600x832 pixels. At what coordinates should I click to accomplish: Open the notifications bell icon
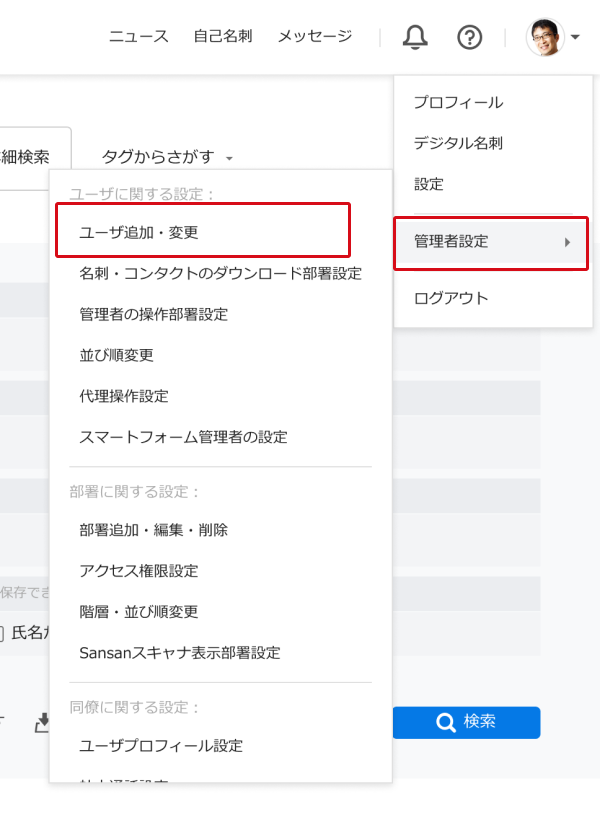414,36
